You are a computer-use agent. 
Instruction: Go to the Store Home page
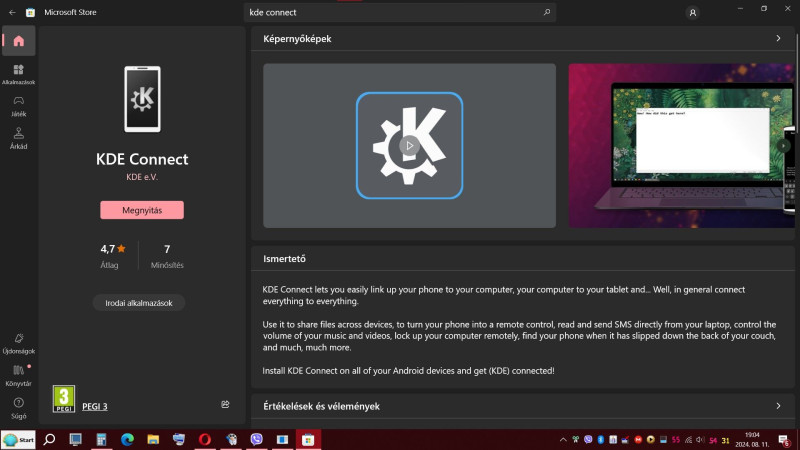tap(19, 41)
